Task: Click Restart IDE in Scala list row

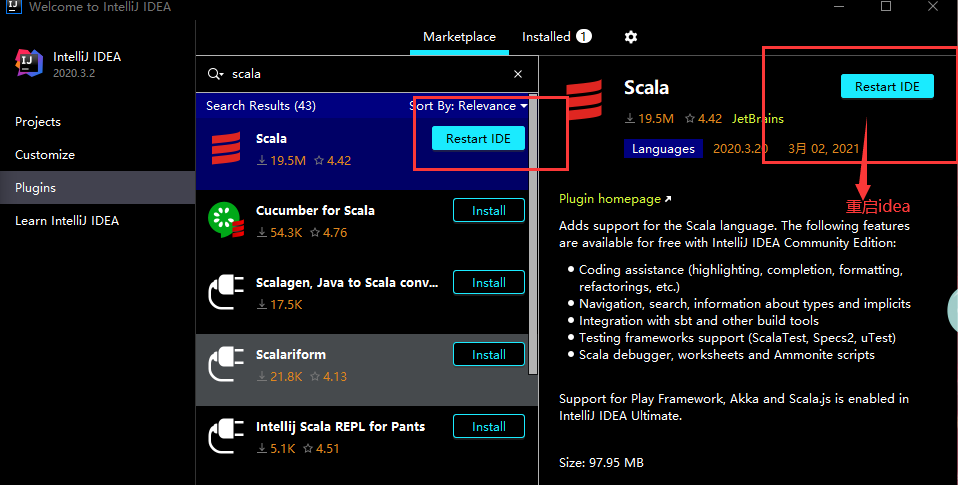Action: click(478, 139)
